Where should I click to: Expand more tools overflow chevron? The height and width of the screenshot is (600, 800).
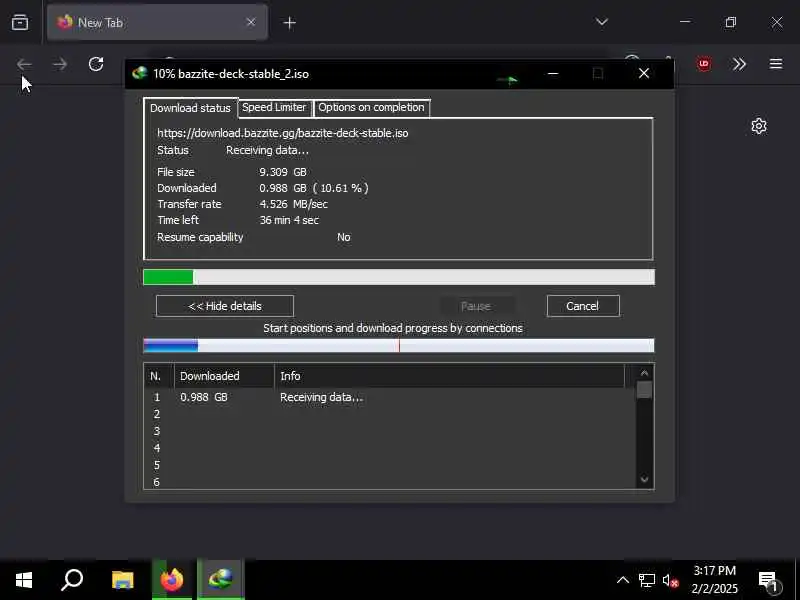pyautogui.click(x=739, y=64)
